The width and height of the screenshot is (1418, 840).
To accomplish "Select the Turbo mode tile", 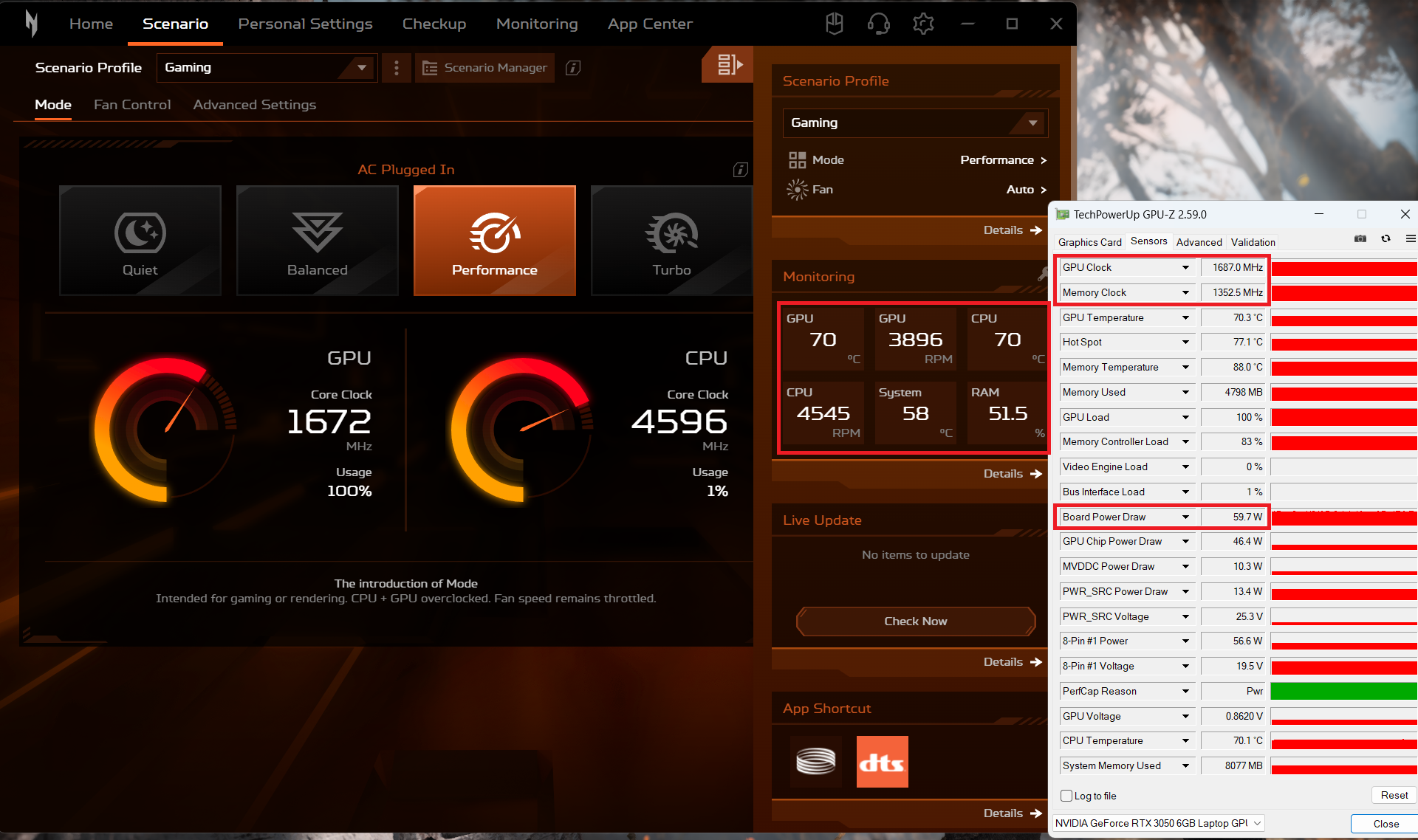I will (x=672, y=241).
